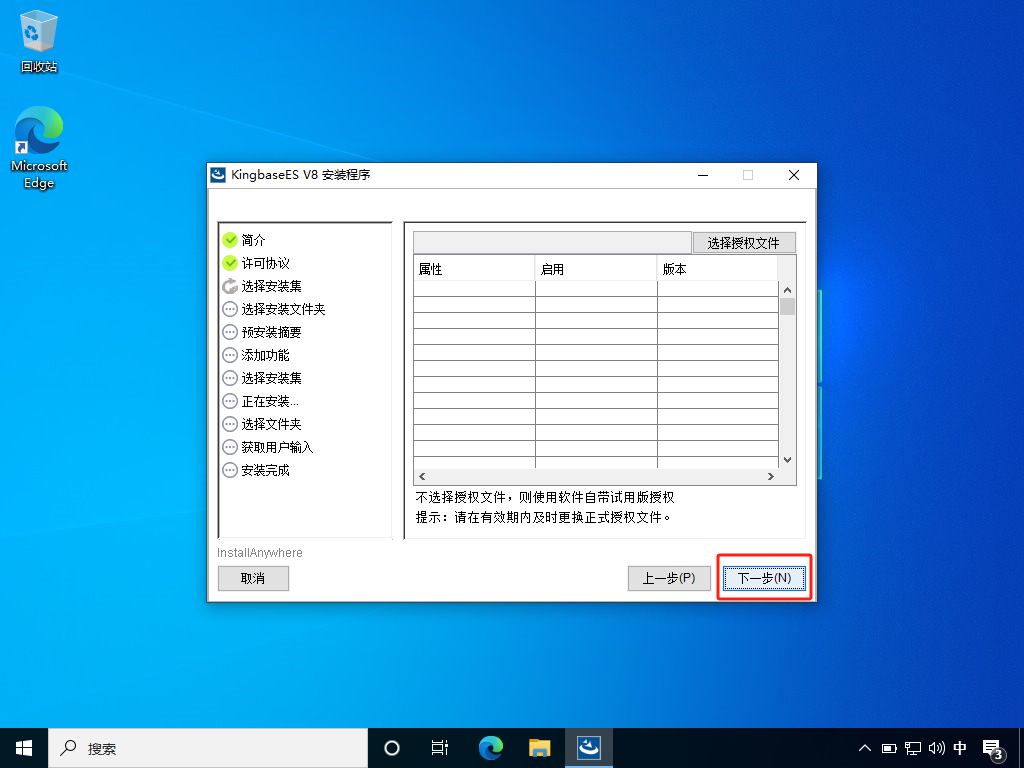Image resolution: width=1024 pixels, height=768 pixels.
Task: Launch Edge from the taskbar
Action: click(x=490, y=748)
